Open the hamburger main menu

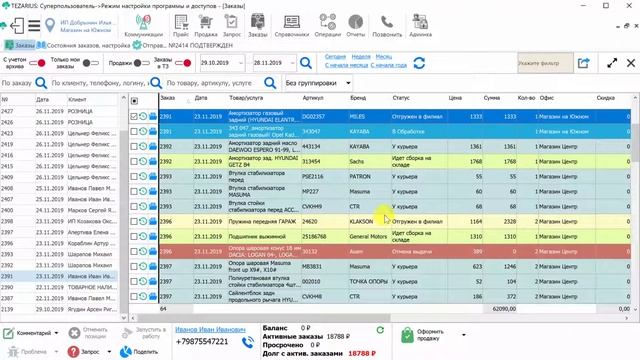34,26
